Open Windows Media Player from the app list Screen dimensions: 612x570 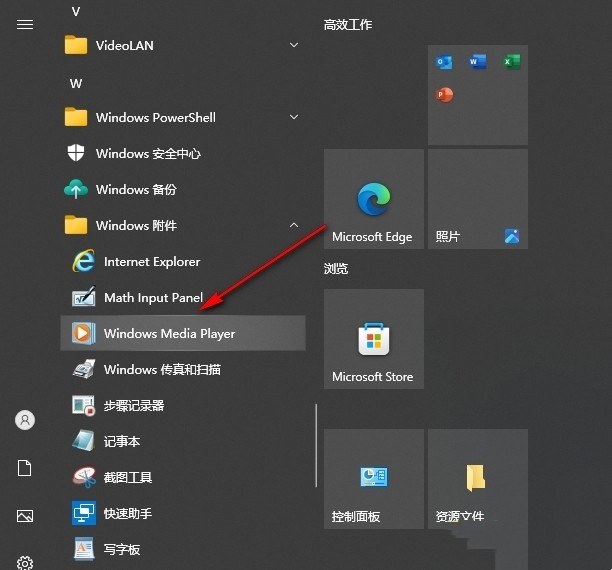pos(169,333)
